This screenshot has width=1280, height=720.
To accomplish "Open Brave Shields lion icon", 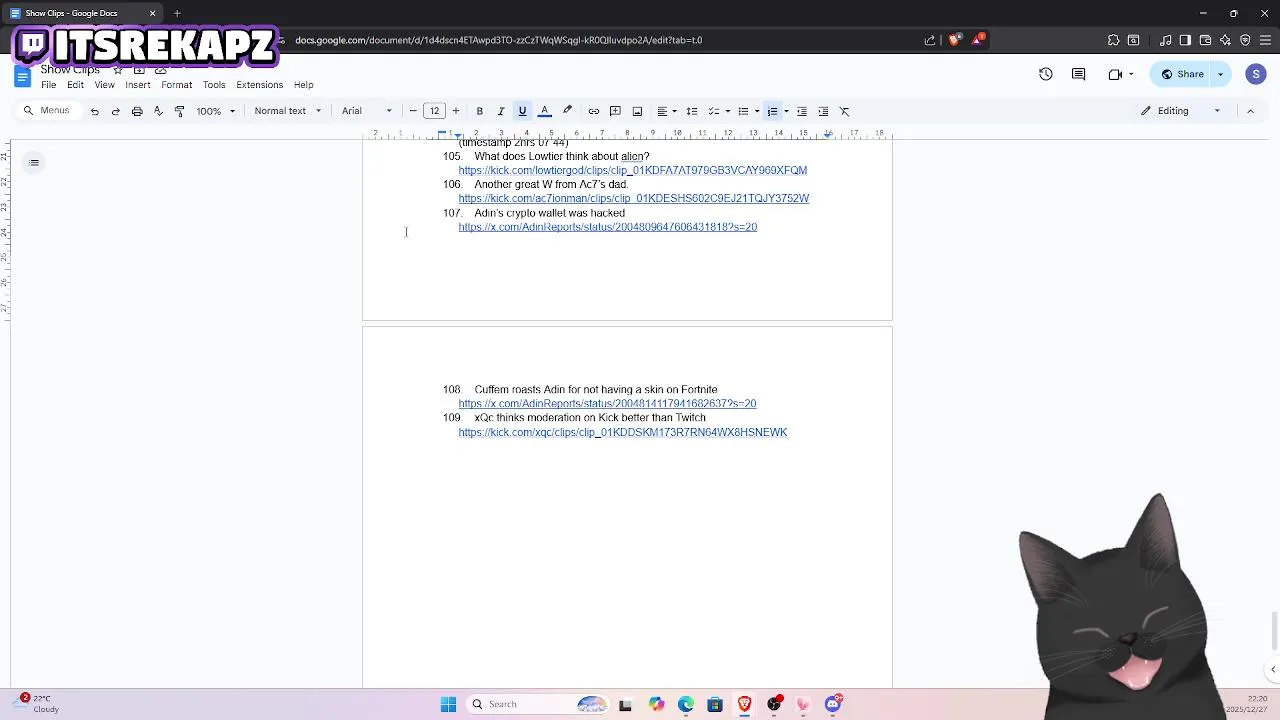I will 954,40.
